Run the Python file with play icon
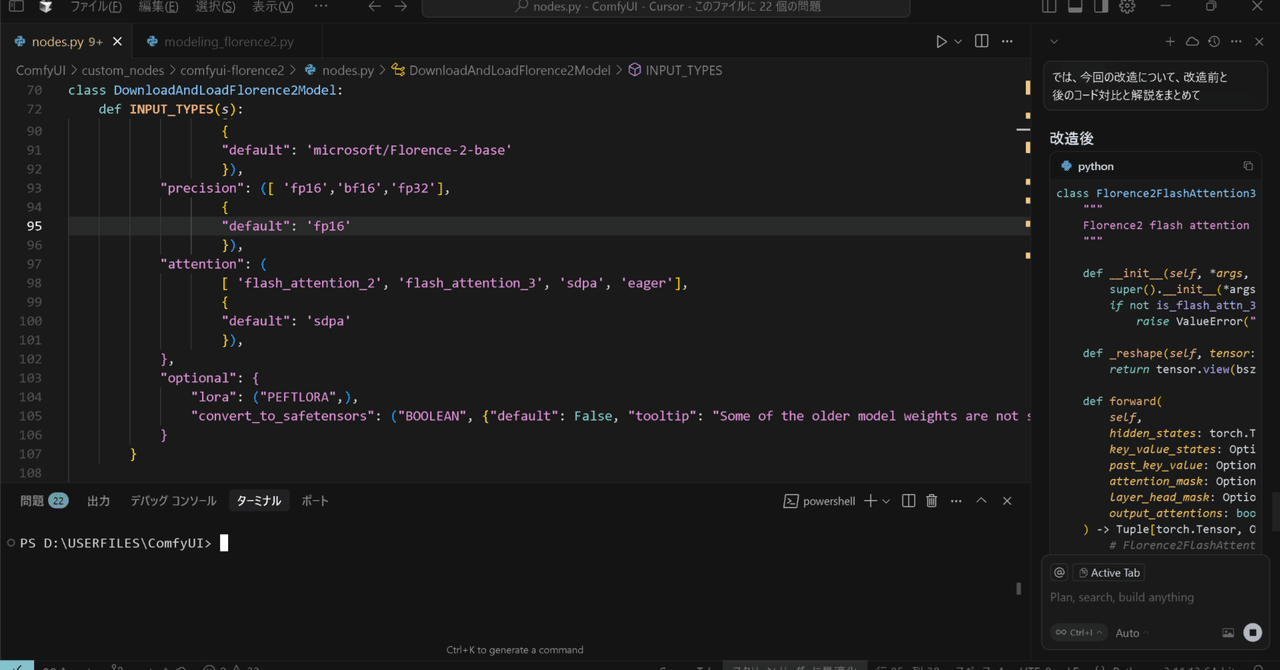1280x670 pixels. [941, 41]
